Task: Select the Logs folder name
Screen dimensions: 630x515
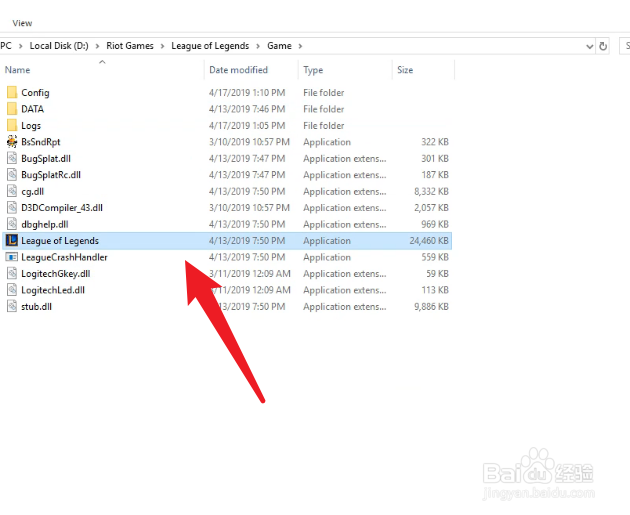Action: (x=31, y=126)
